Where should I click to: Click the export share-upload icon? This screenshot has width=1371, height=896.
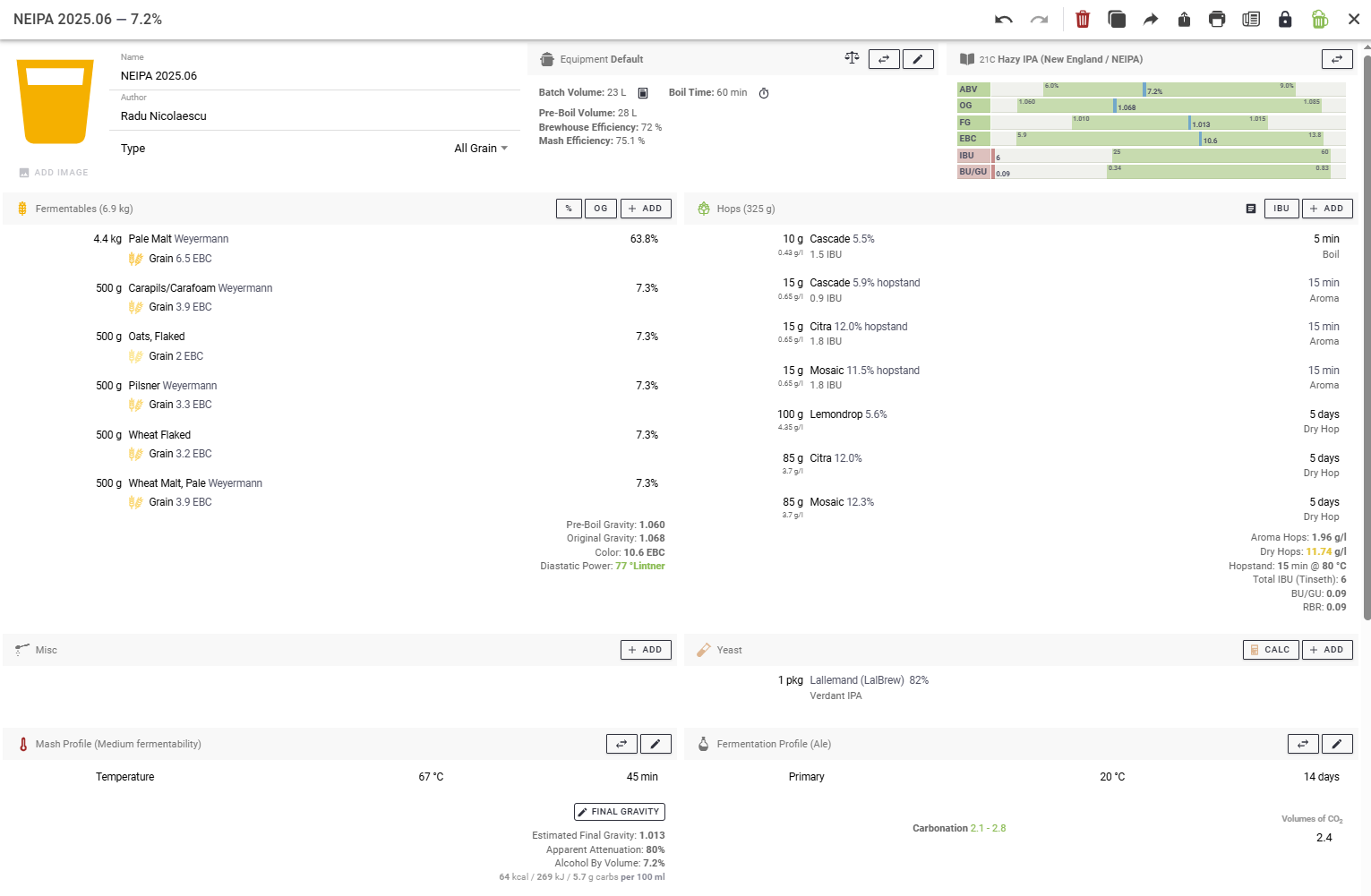tap(1184, 19)
